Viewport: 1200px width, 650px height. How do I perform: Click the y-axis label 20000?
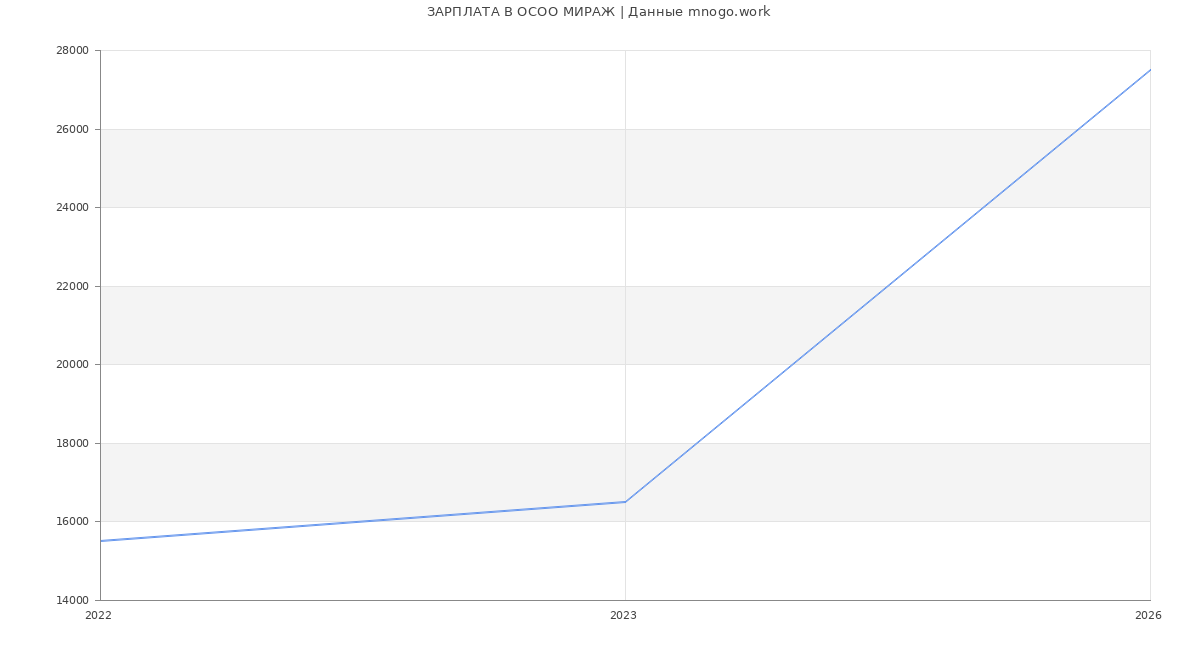pyautogui.click(x=74, y=365)
